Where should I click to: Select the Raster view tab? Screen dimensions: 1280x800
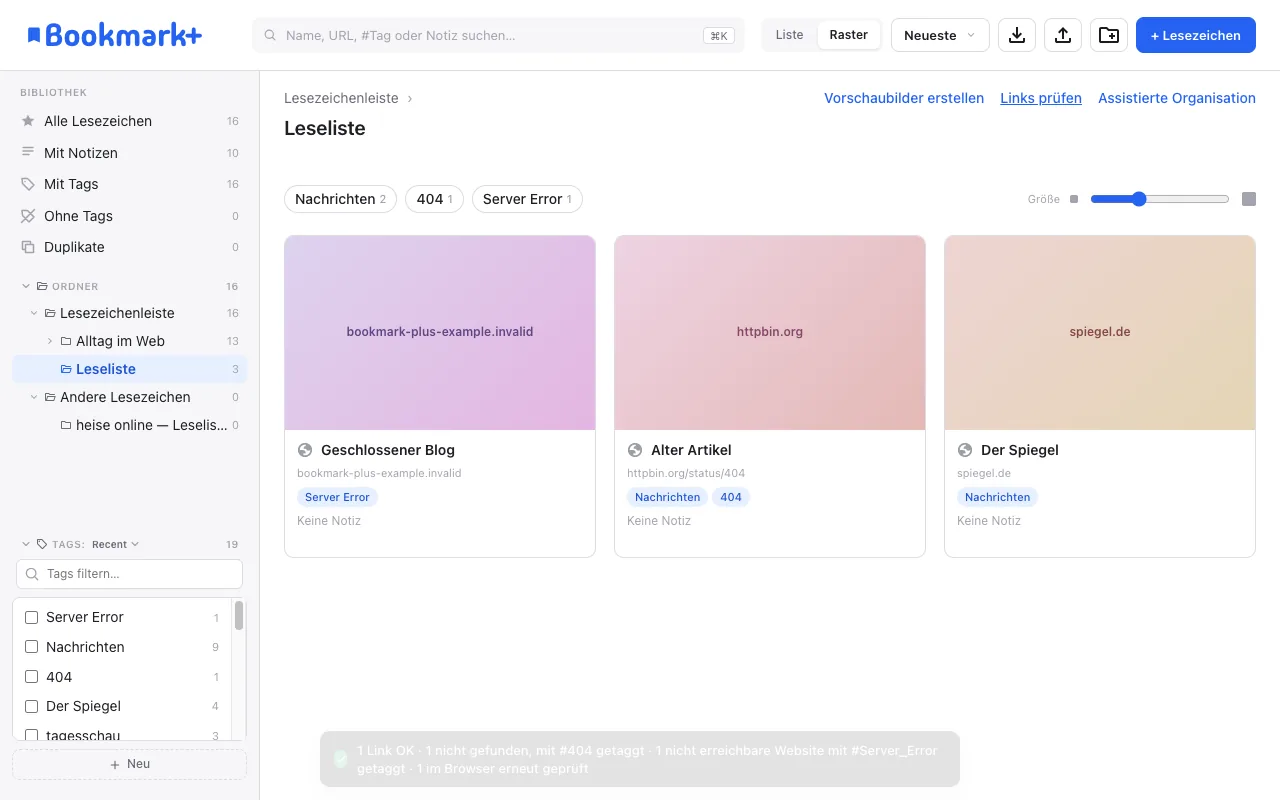[848, 35]
